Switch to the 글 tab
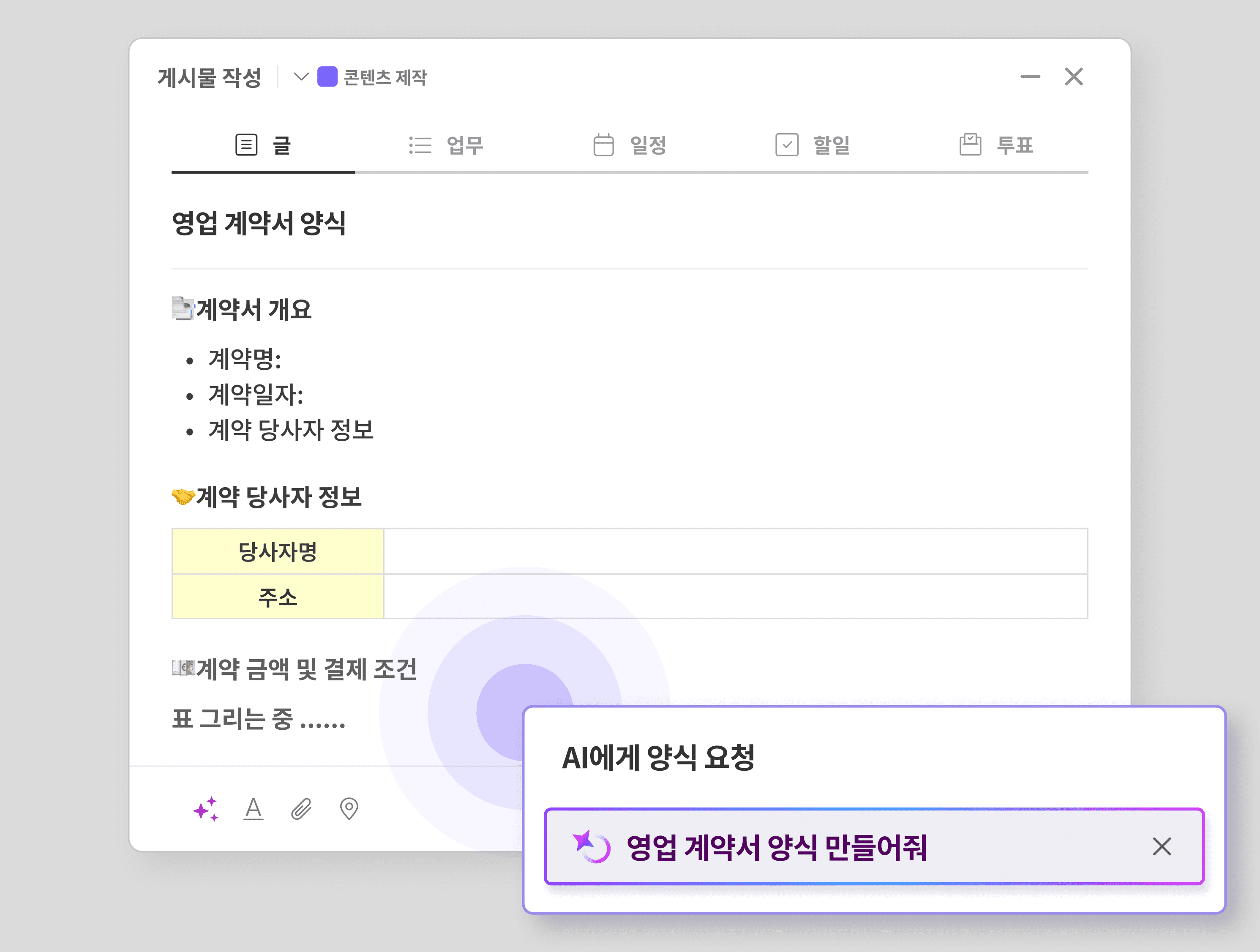 tap(263, 145)
